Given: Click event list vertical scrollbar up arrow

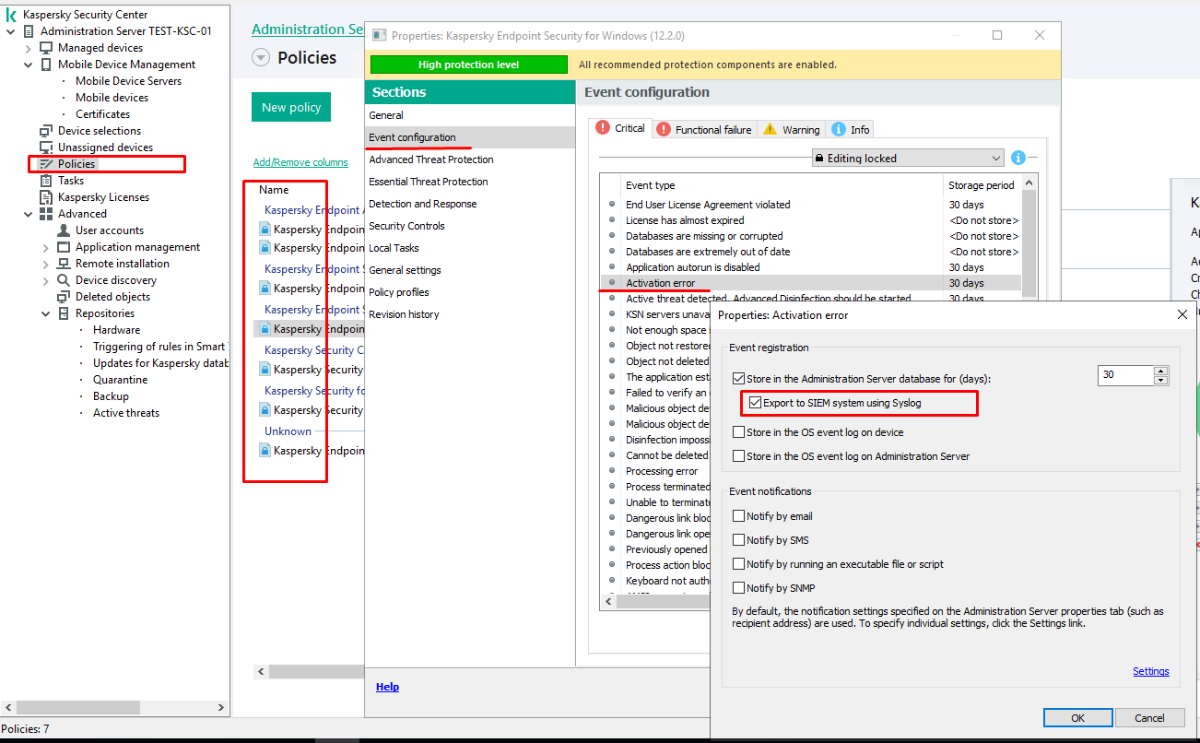Looking at the screenshot, I should [x=1029, y=181].
